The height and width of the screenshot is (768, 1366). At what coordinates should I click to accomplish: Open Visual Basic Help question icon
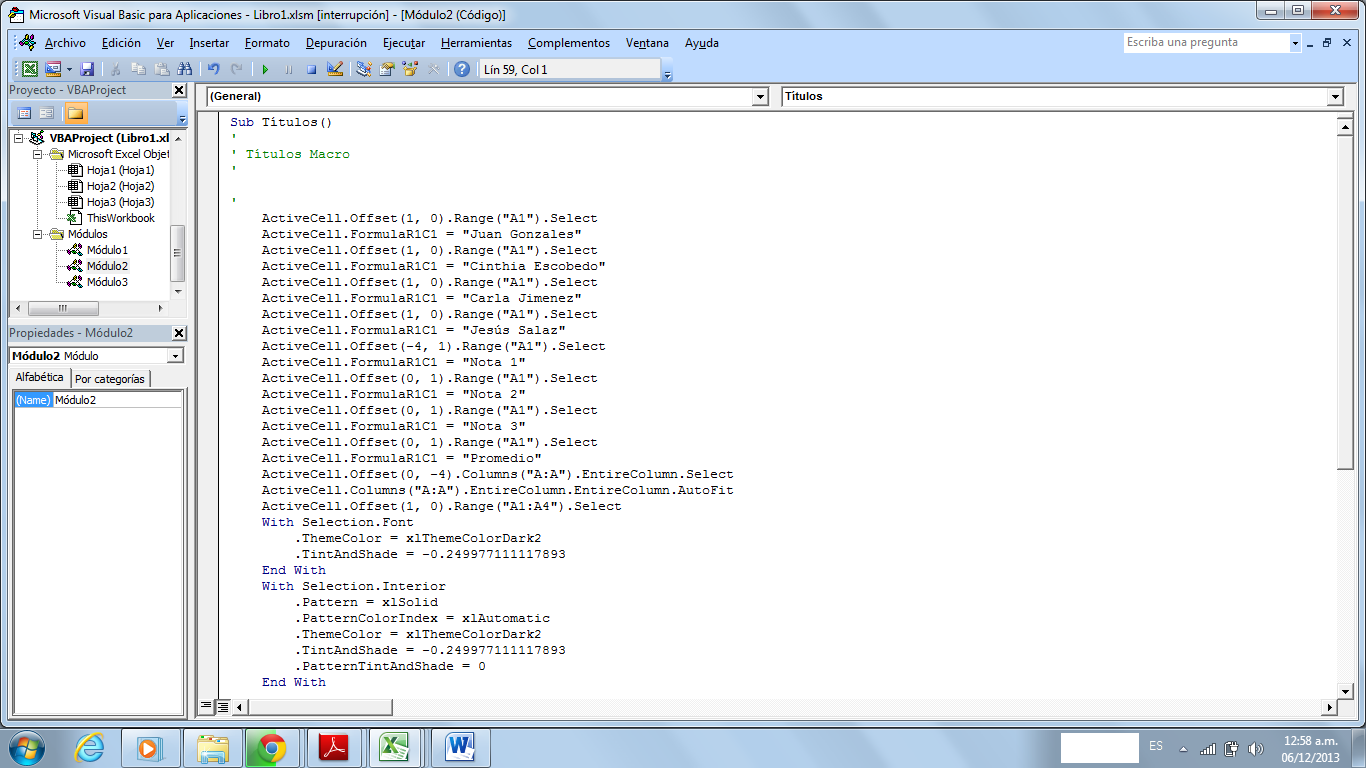461,69
